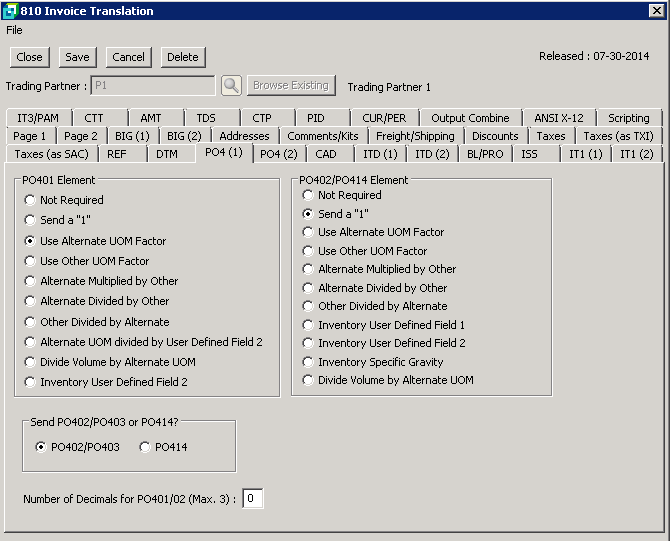
Task: Click the Save button
Action: pyautogui.click(x=77, y=57)
